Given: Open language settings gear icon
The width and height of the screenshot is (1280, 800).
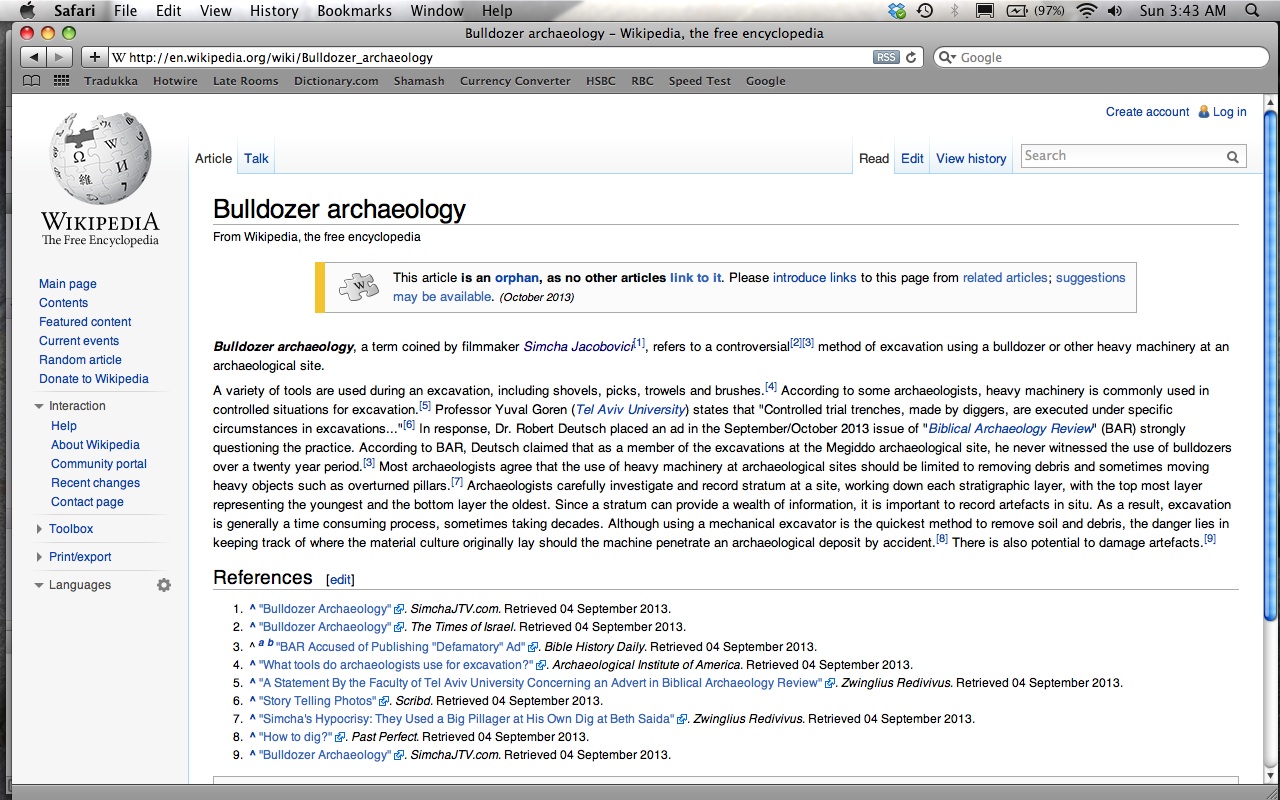Looking at the screenshot, I should [x=164, y=585].
